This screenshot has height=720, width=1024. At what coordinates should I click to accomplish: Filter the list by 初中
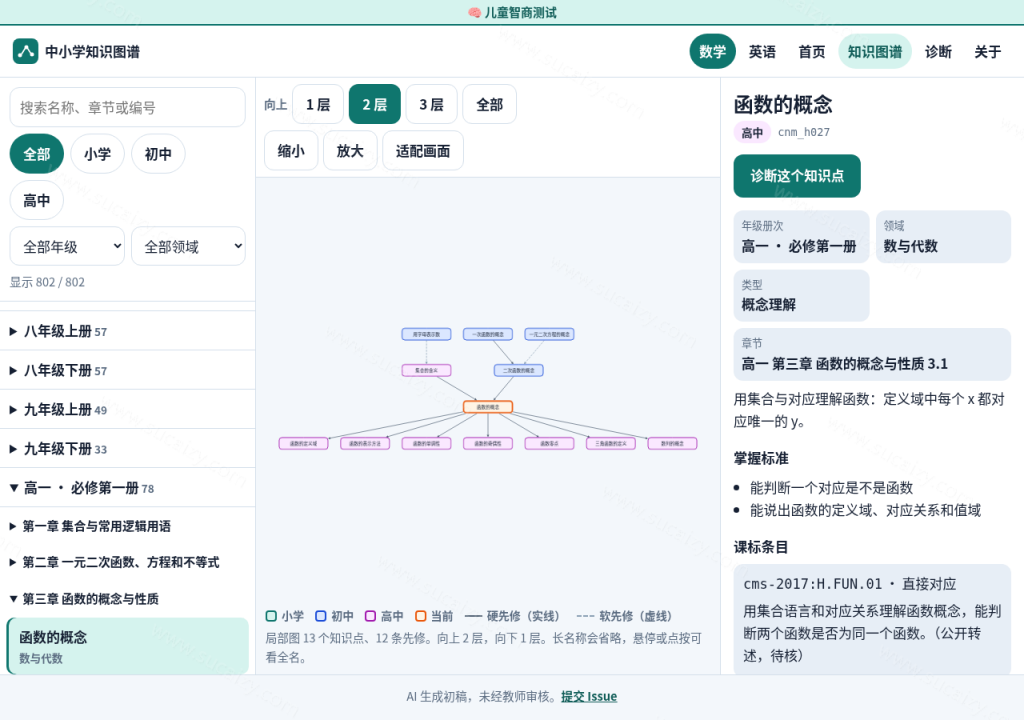(x=158, y=154)
